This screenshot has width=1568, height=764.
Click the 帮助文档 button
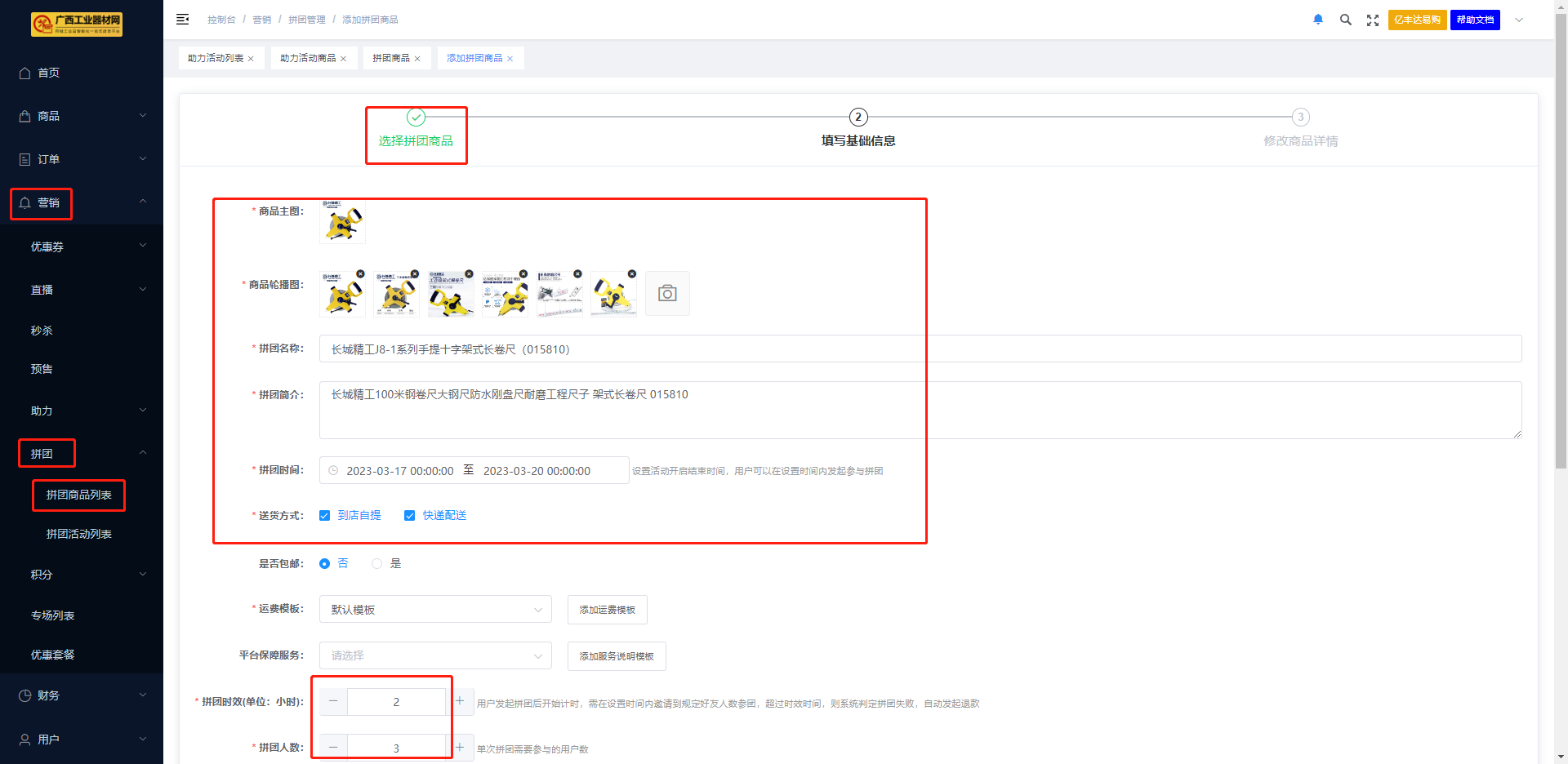click(x=1474, y=20)
